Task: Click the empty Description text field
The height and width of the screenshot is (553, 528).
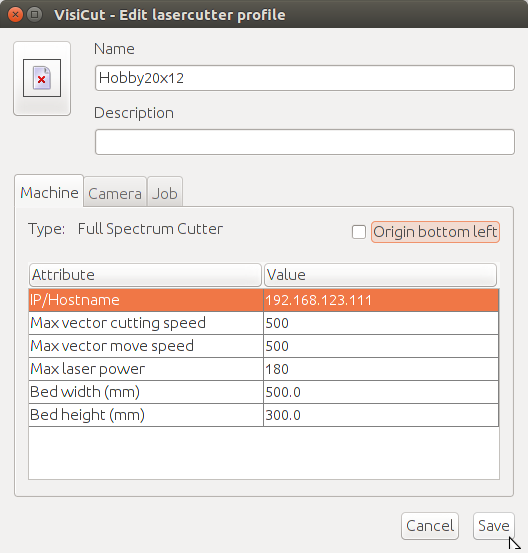Action: pyautogui.click(x=305, y=142)
